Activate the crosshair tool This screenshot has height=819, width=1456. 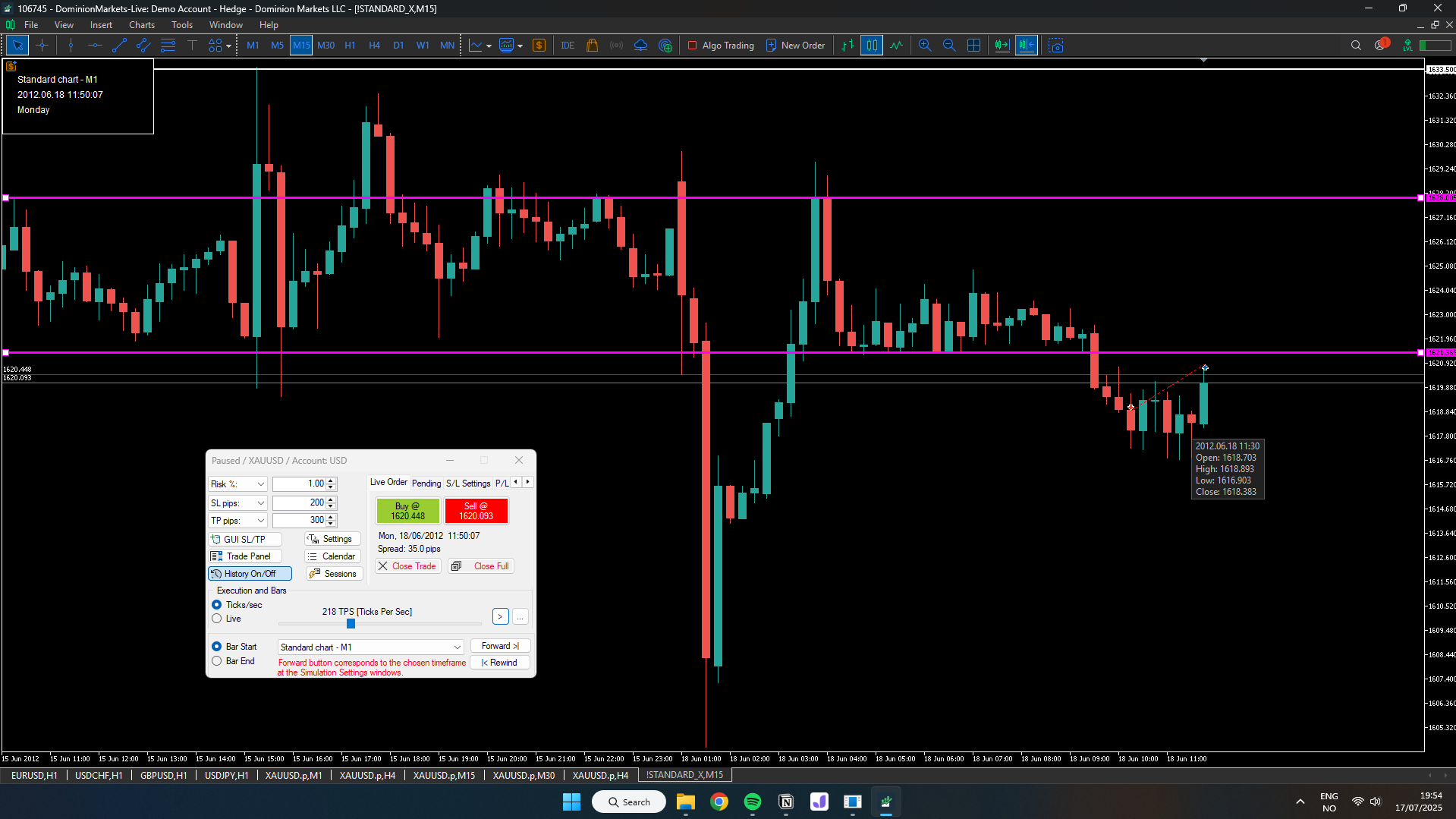(42, 46)
